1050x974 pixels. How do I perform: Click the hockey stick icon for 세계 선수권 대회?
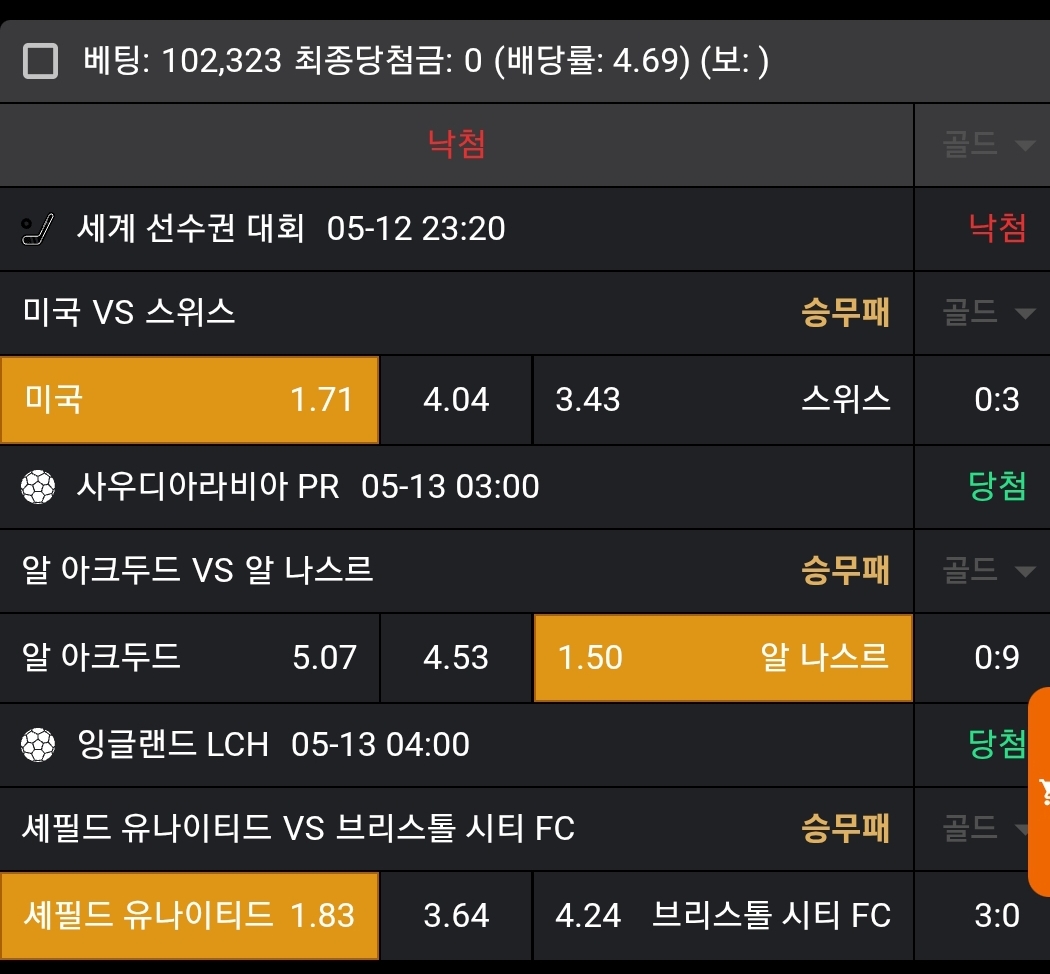(38, 230)
